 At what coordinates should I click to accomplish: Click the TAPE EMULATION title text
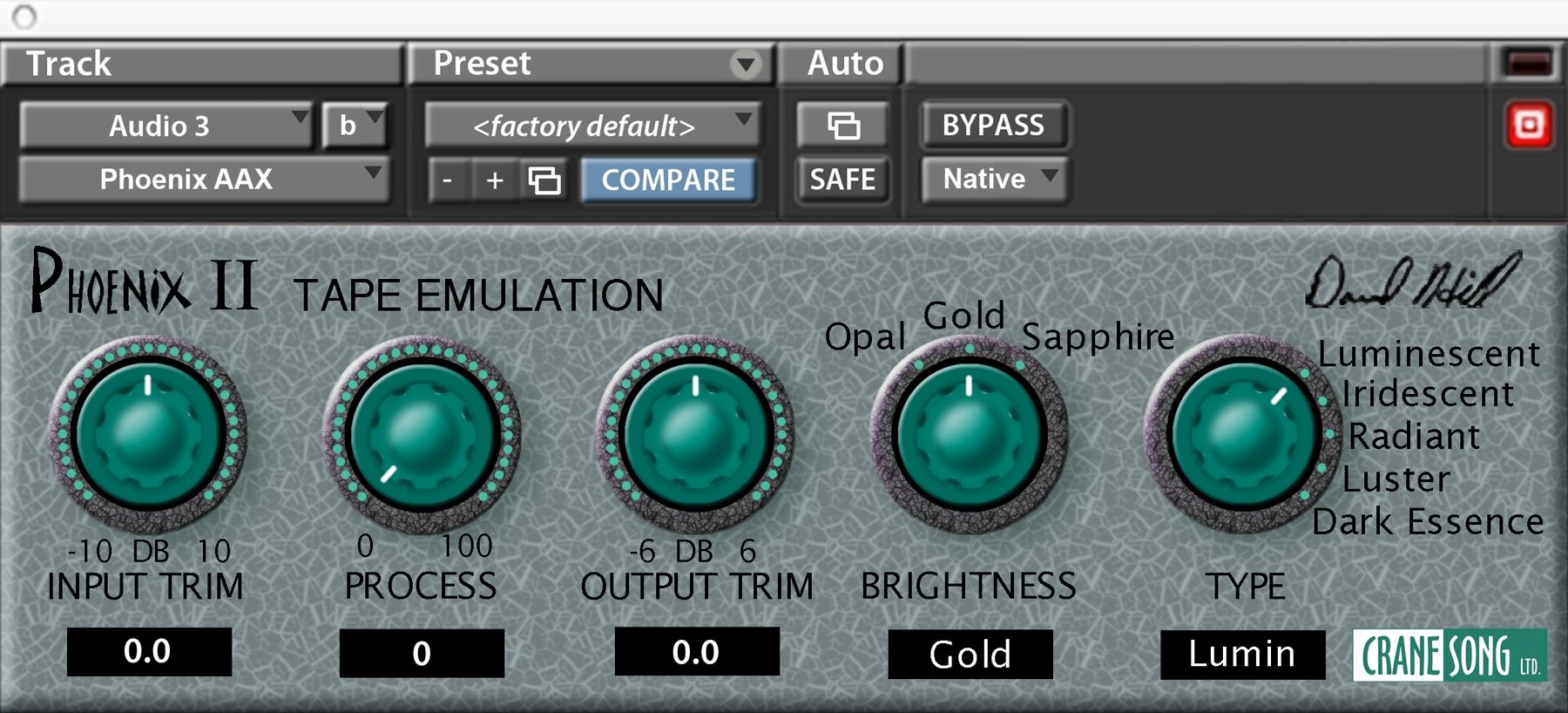478,295
